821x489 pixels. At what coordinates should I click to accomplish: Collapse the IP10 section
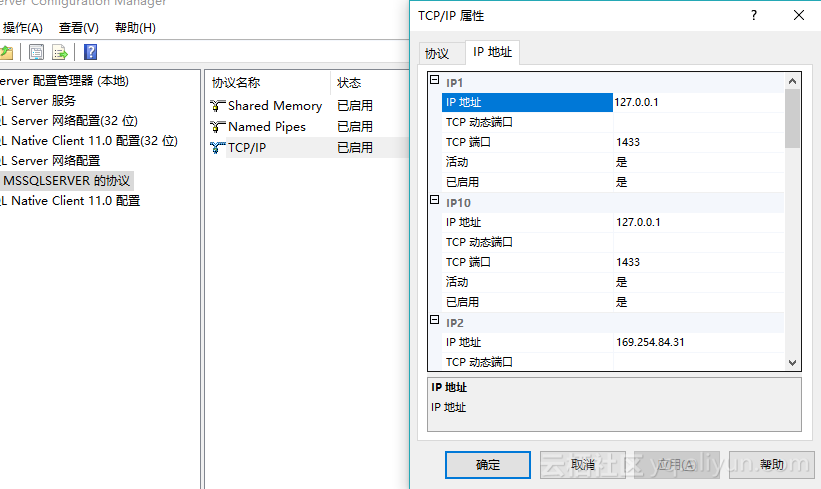pyautogui.click(x=435, y=200)
